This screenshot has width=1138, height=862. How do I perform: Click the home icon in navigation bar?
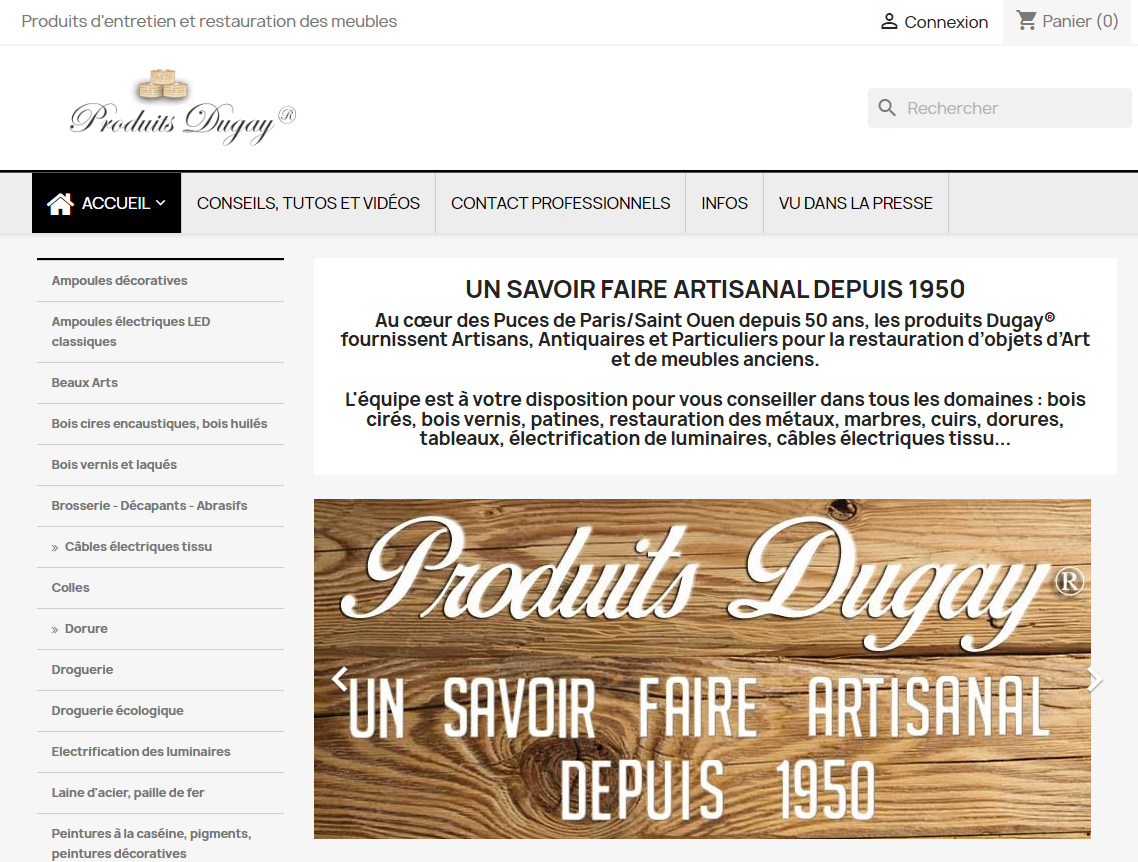click(60, 204)
